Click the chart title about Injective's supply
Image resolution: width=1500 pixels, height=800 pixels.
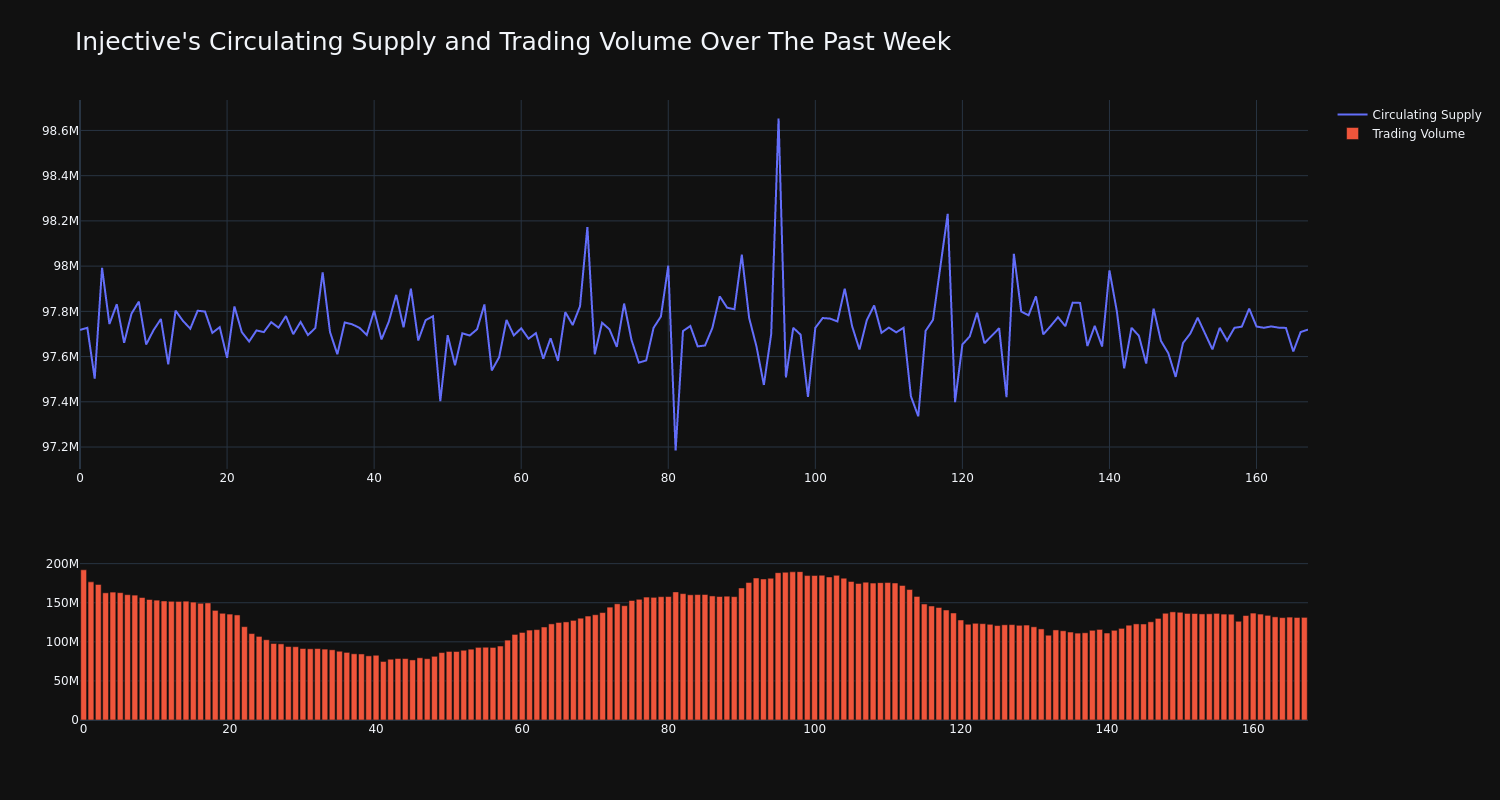click(513, 42)
